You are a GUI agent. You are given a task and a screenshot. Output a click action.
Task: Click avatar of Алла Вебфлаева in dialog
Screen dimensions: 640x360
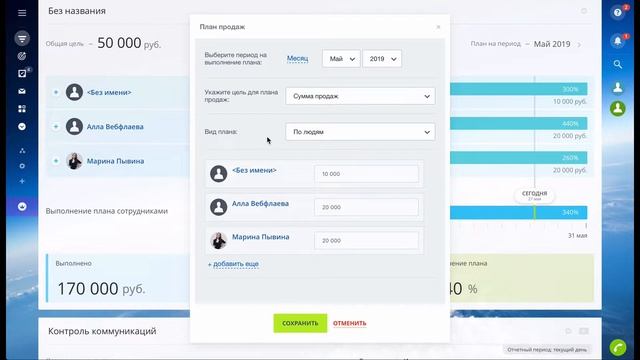tap(218, 207)
